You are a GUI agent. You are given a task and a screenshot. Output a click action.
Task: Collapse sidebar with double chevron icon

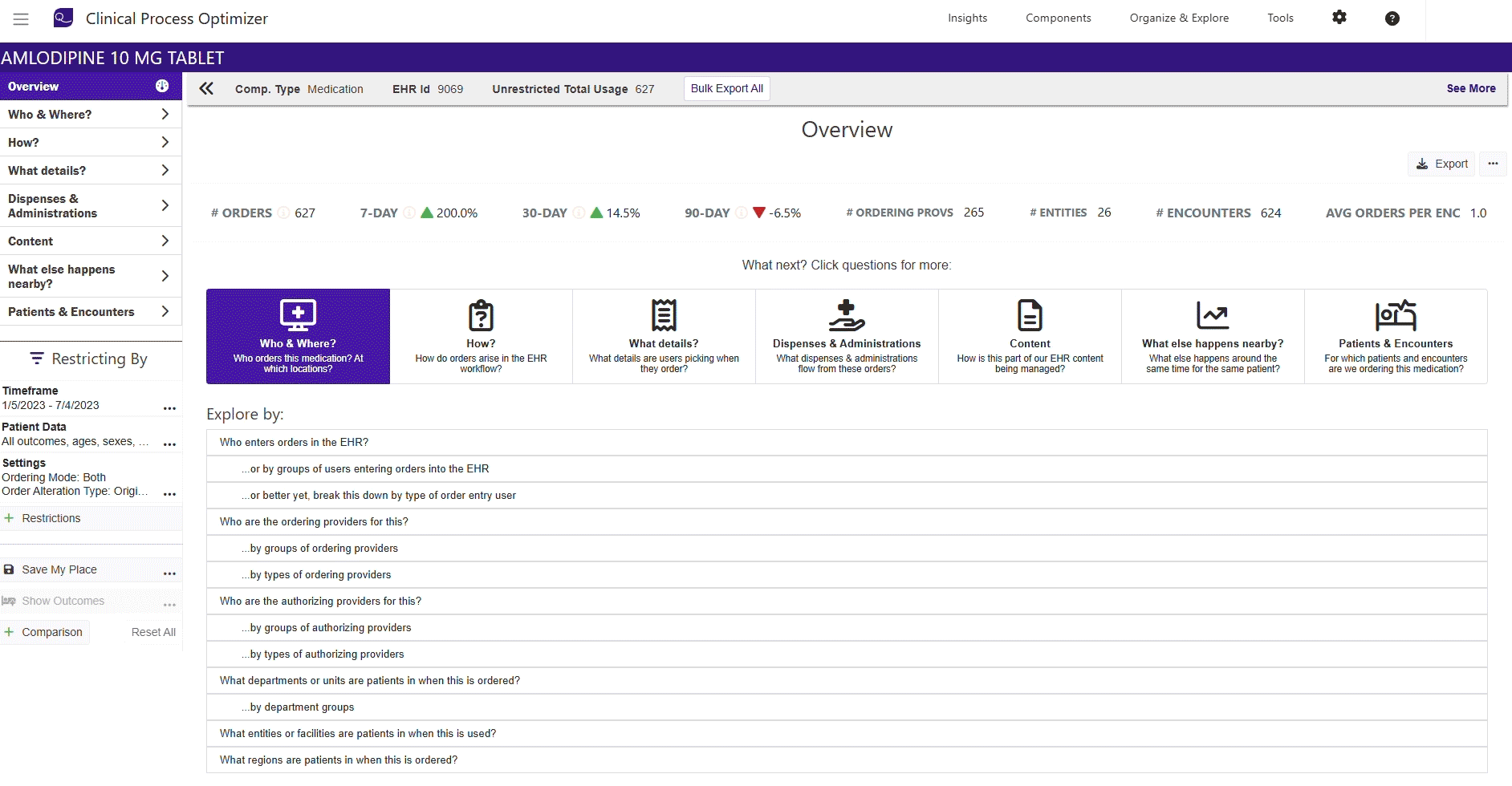206,89
